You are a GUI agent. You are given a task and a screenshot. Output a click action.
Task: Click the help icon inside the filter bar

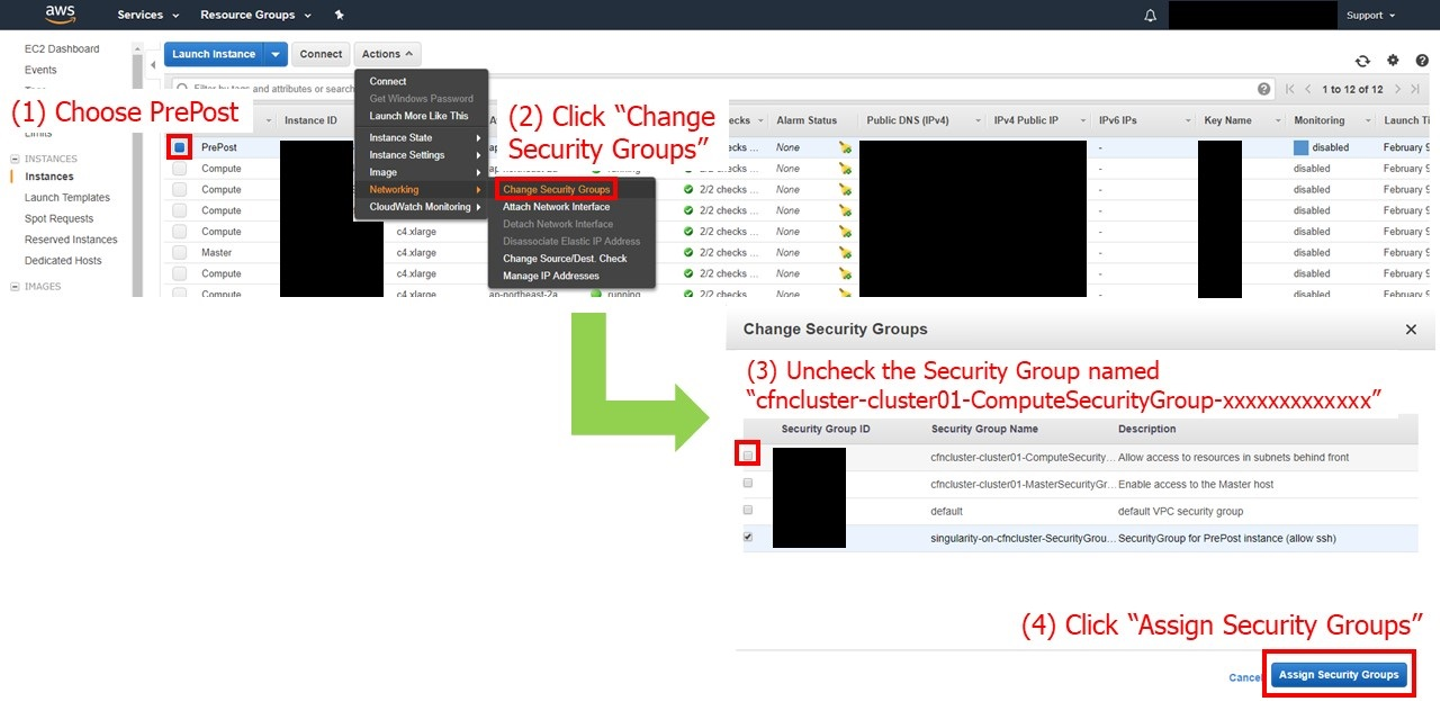point(1264,89)
